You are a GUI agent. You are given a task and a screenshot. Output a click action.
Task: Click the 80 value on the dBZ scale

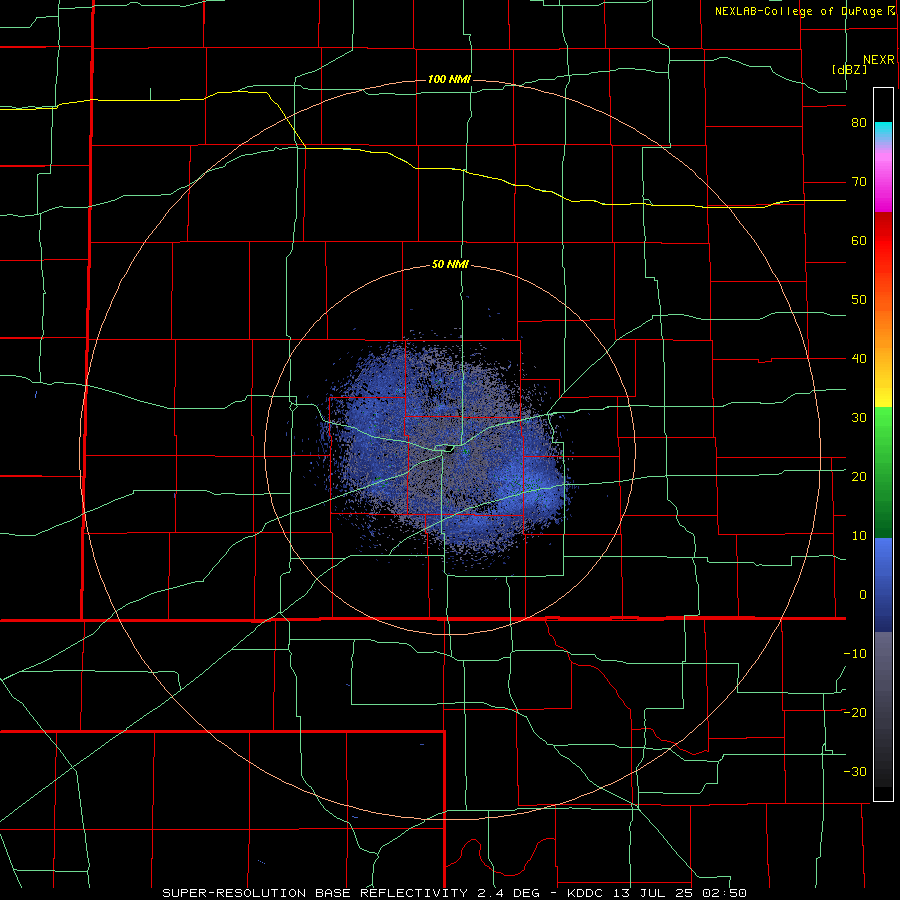pos(859,123)
